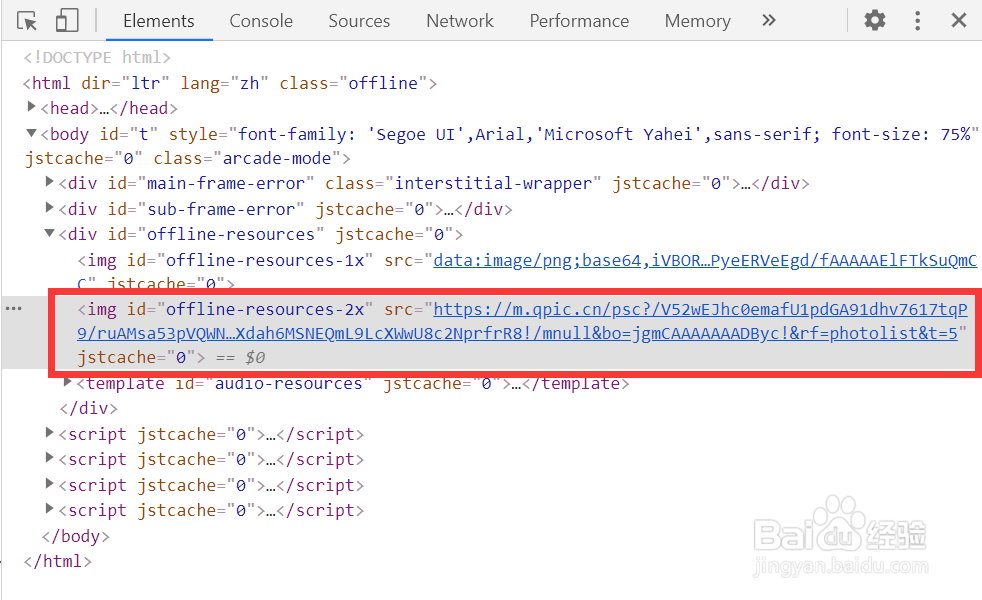Select the DOCTYPE html line
The height and width of the screenshot is (600, 982).
pyautogui.click(x=97, y=58)
